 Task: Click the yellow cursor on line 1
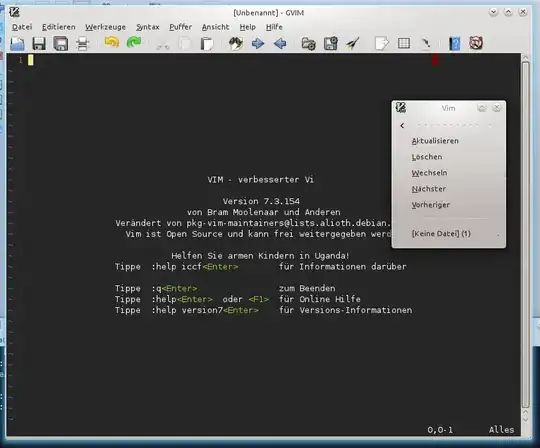[x=31, y=60]
